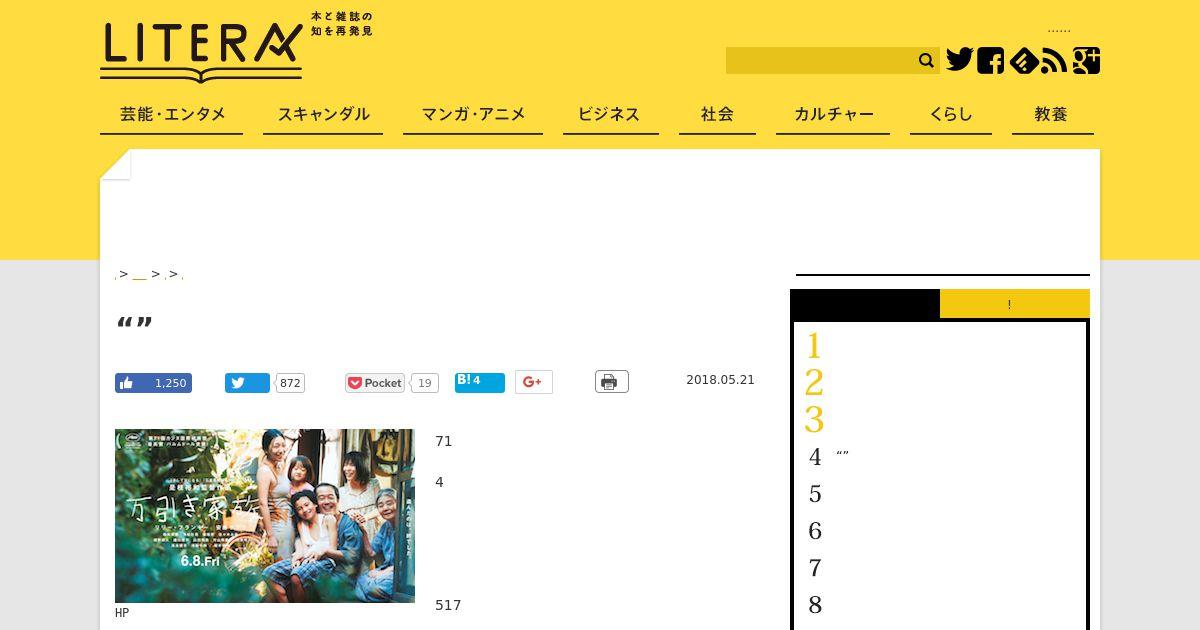The width and height of the screenshot is (1200, 630).
Task: Click the Twitter tweet share button
Action: [247, 383]
